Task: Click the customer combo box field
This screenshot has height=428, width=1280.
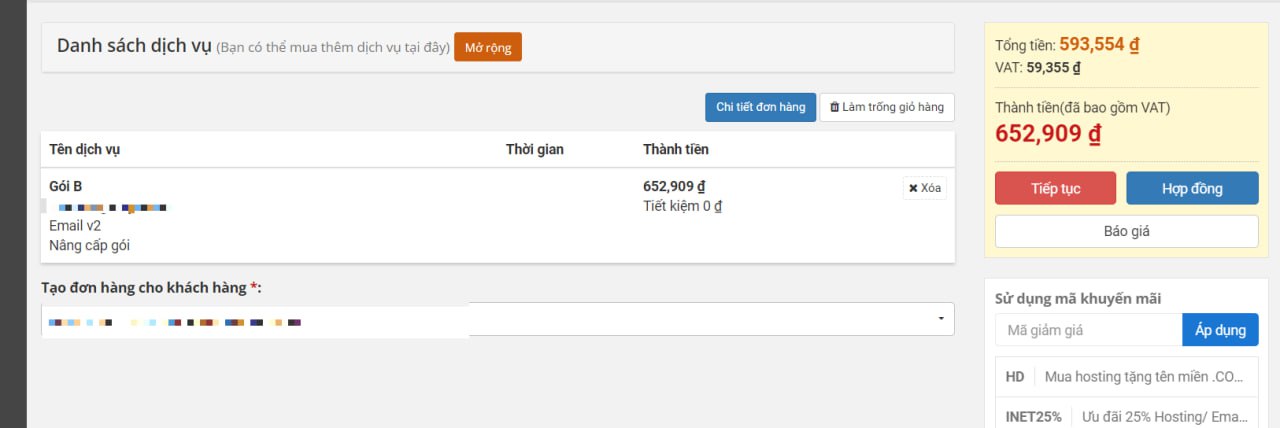Action: click(x=498, y=319)
